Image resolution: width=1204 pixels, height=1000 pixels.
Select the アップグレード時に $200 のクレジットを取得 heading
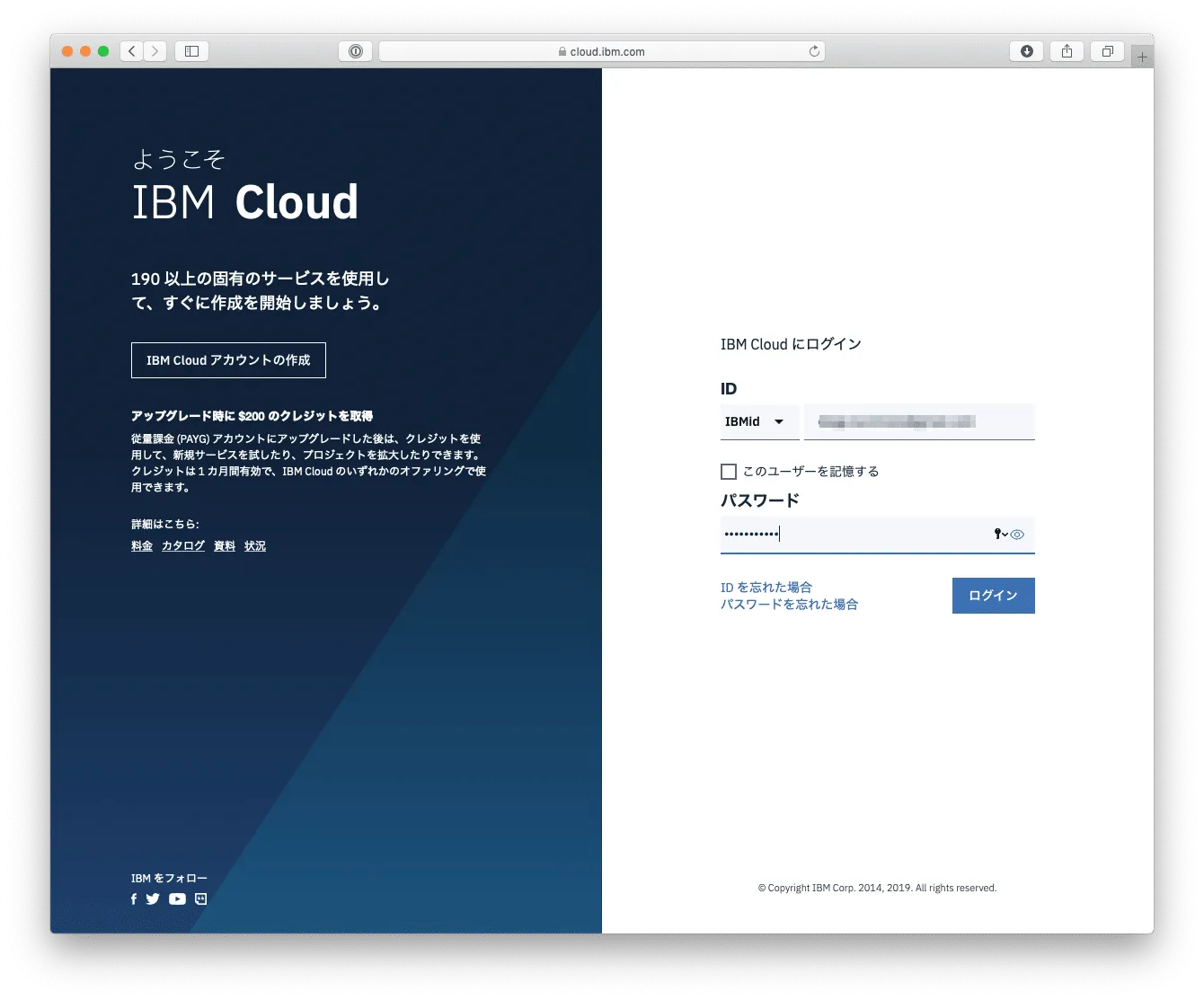coord(252,416)
